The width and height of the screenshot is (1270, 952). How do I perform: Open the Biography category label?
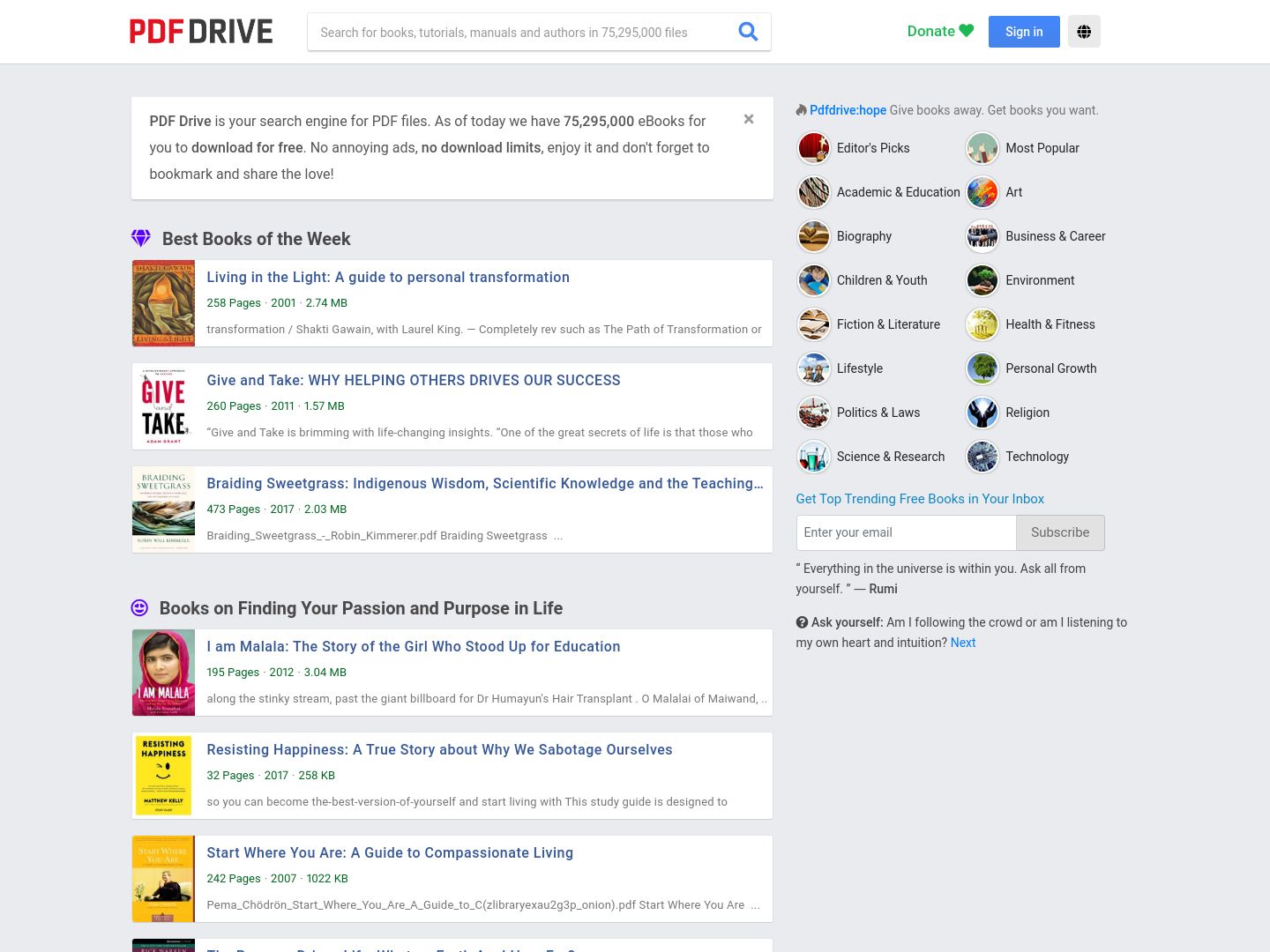pyautogui.click(x=864, y=236)
